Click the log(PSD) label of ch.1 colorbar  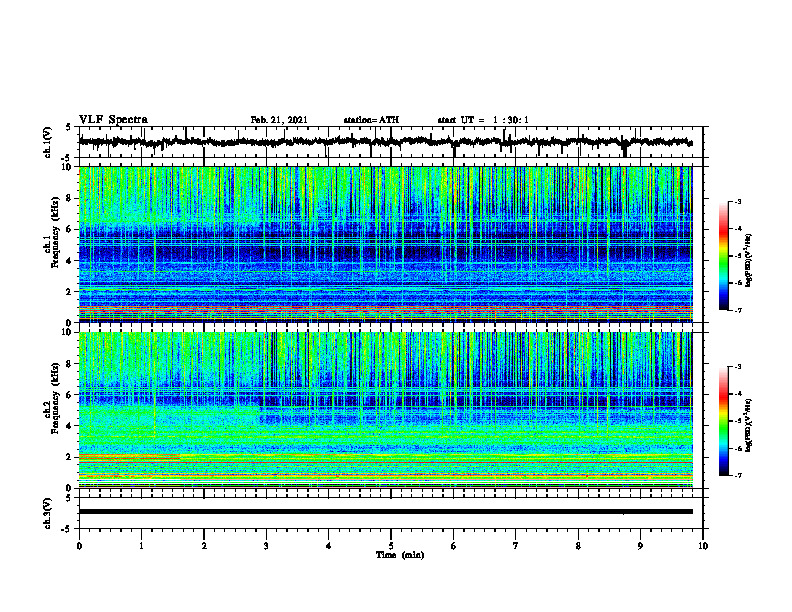[x=749, y=260]
